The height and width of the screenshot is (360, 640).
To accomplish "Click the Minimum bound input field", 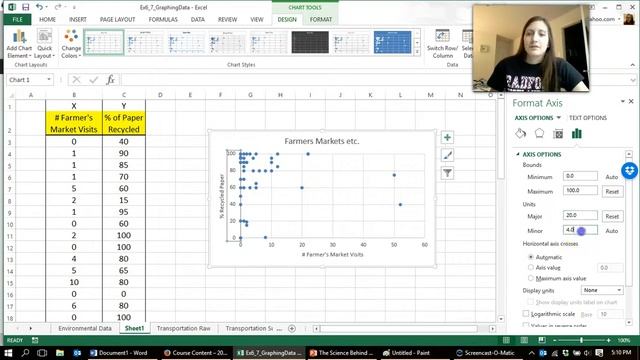I will pos(580,176).
